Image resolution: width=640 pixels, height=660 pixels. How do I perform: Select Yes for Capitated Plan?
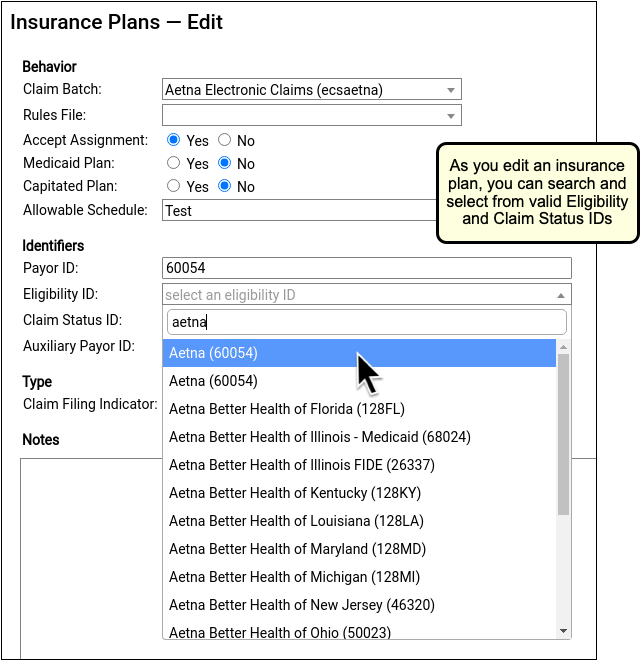(x=173, y=186)
